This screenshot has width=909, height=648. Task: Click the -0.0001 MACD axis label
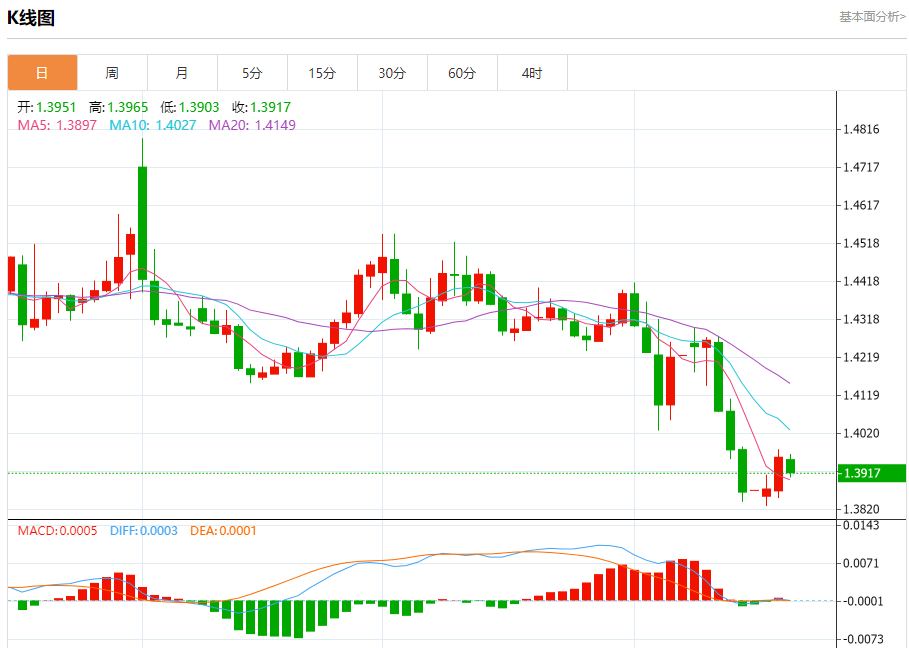point(863,602)
